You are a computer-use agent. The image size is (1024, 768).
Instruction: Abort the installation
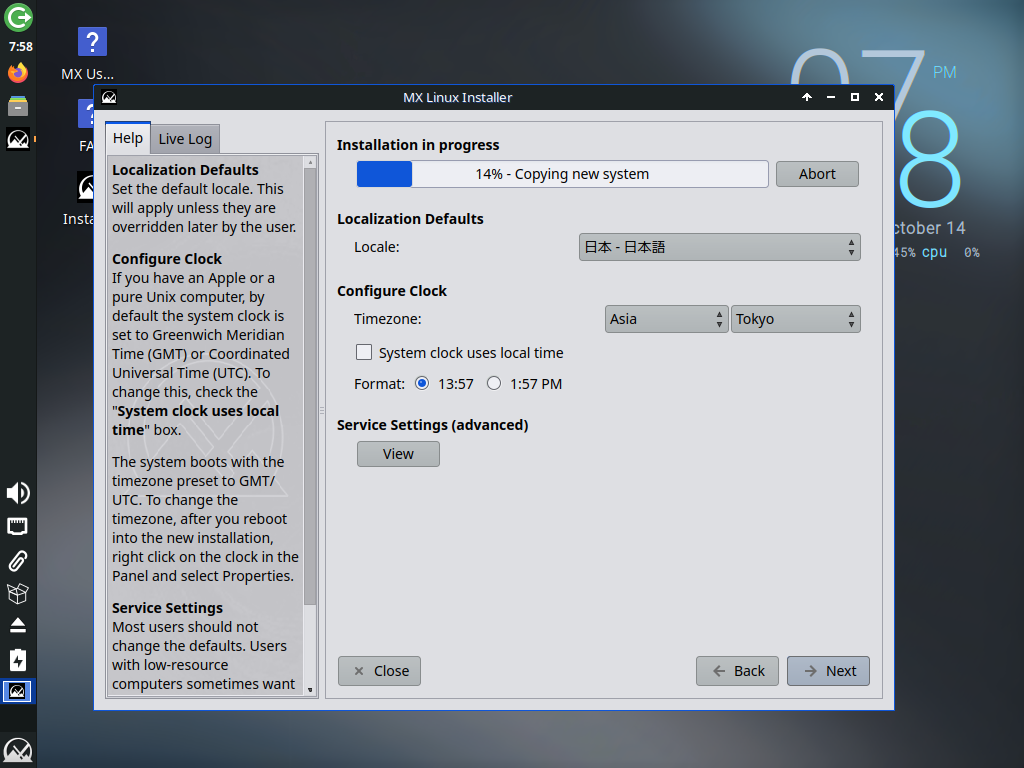(x=817, y=174)
